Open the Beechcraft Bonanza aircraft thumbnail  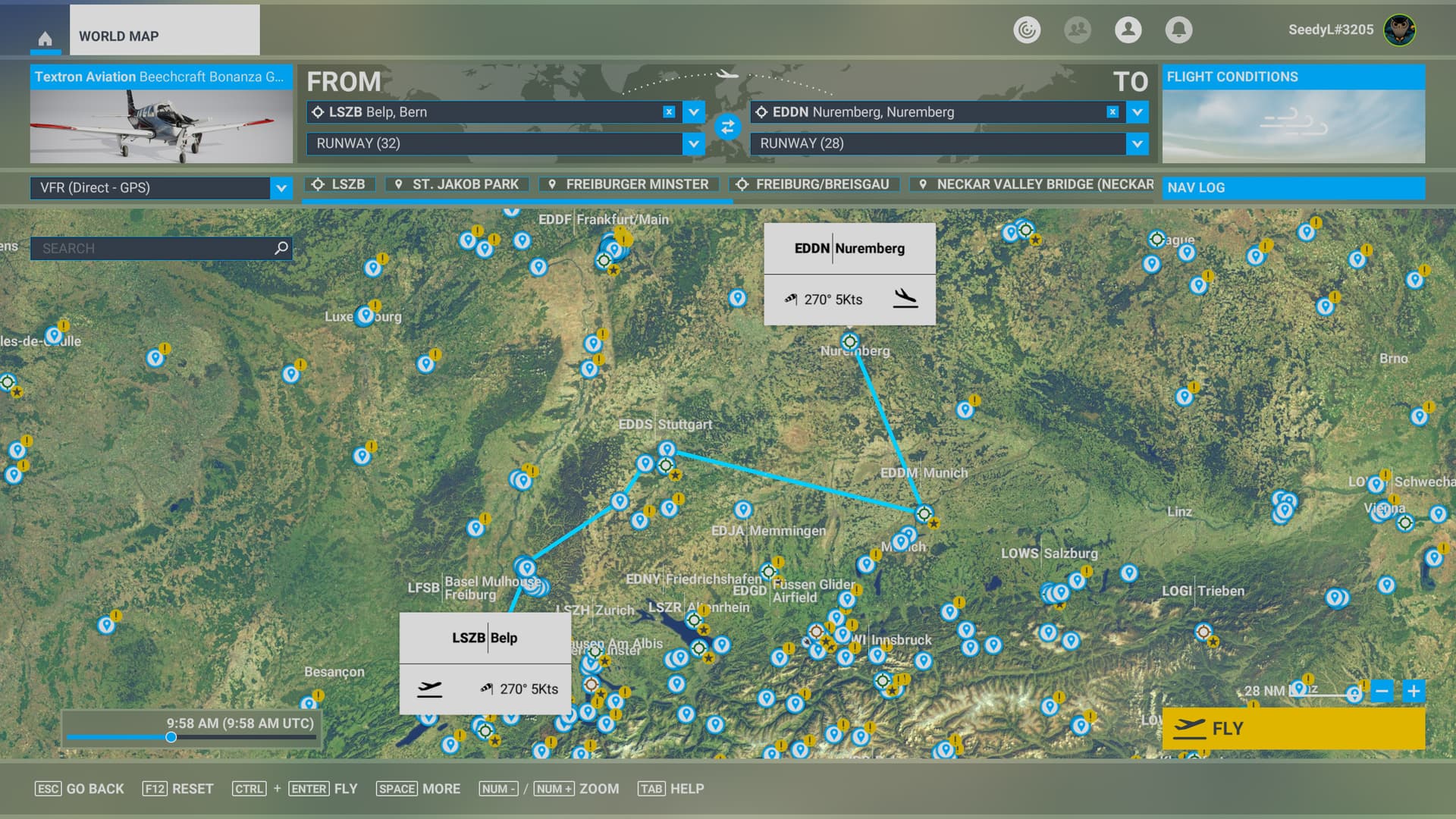[161, 126]
